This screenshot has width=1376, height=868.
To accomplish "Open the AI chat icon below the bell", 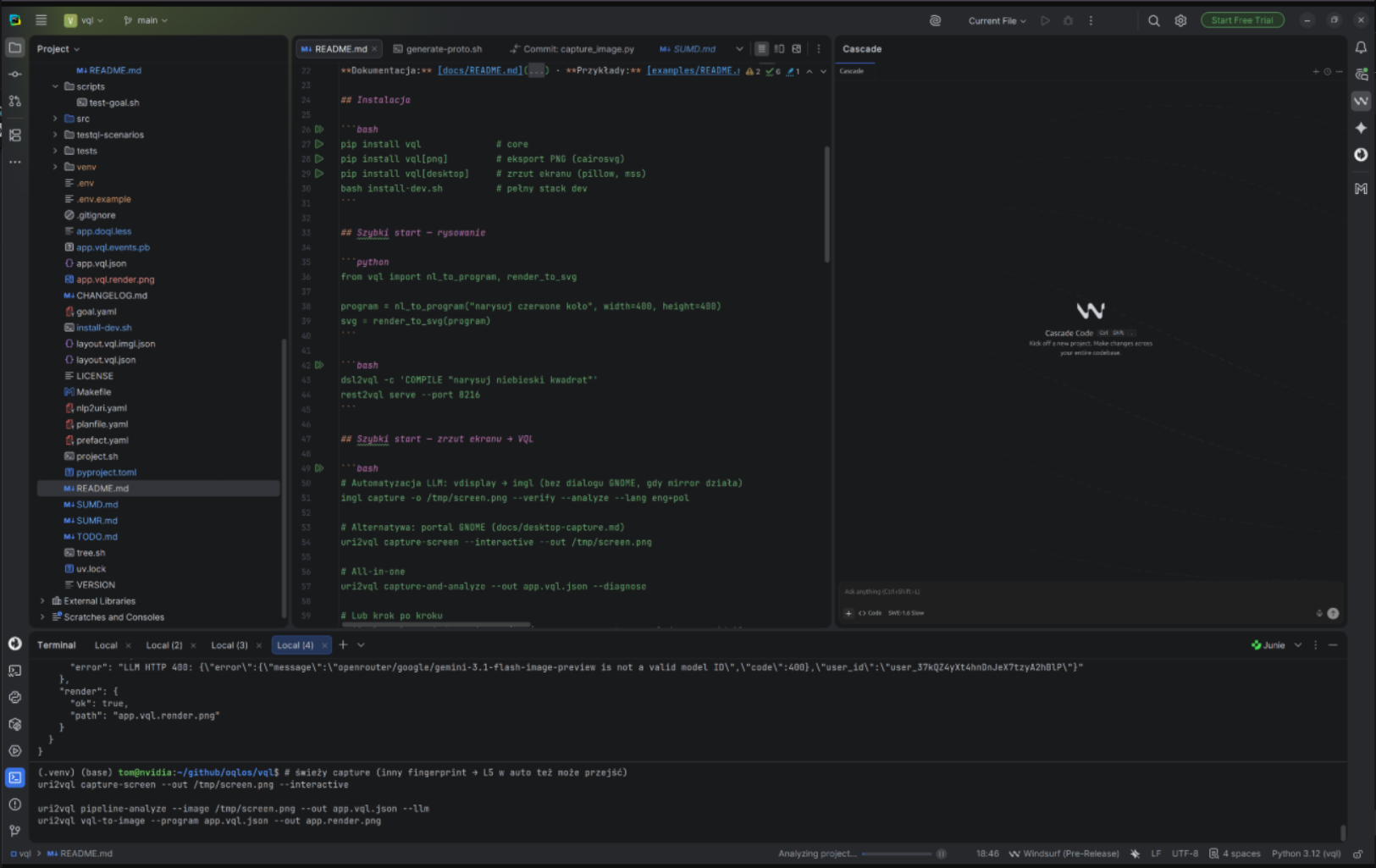I will click(x=1361, y=75).
